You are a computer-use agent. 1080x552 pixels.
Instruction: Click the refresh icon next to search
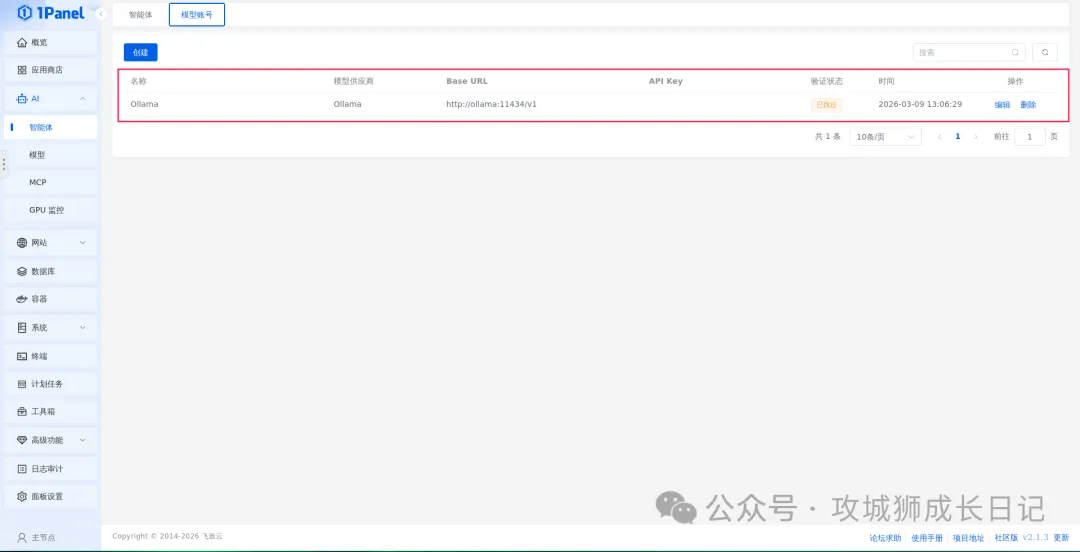pyautogui.click(x=1044, y=52)
